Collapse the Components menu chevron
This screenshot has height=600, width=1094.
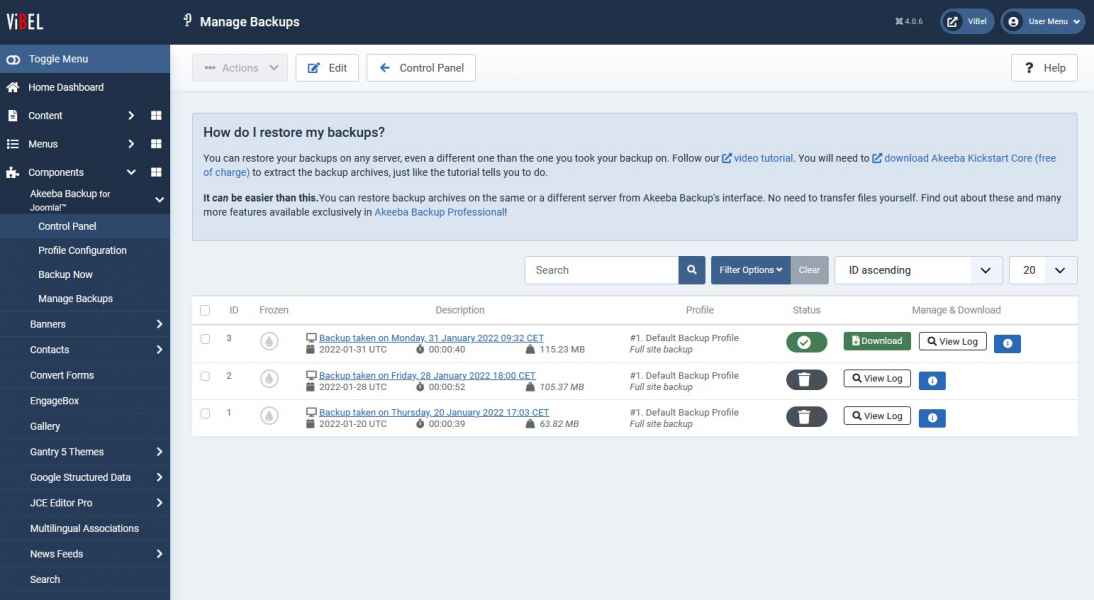pyautogui.click(x=130, y=172)
